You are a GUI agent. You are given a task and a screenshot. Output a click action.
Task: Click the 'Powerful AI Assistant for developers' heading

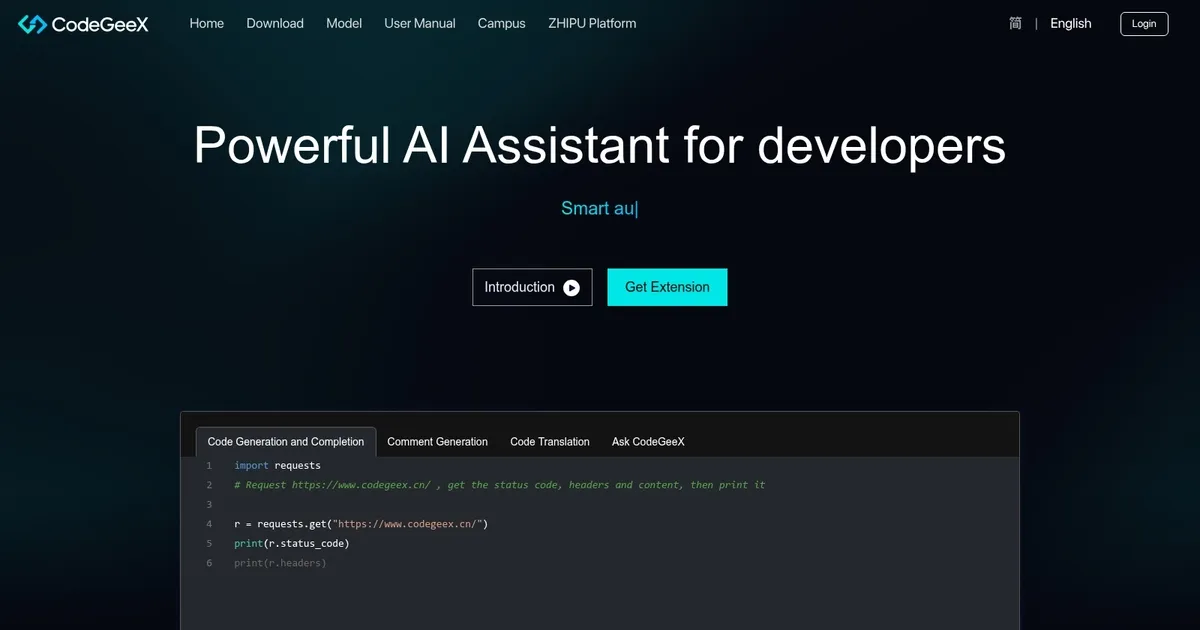[x=600, y=145]
